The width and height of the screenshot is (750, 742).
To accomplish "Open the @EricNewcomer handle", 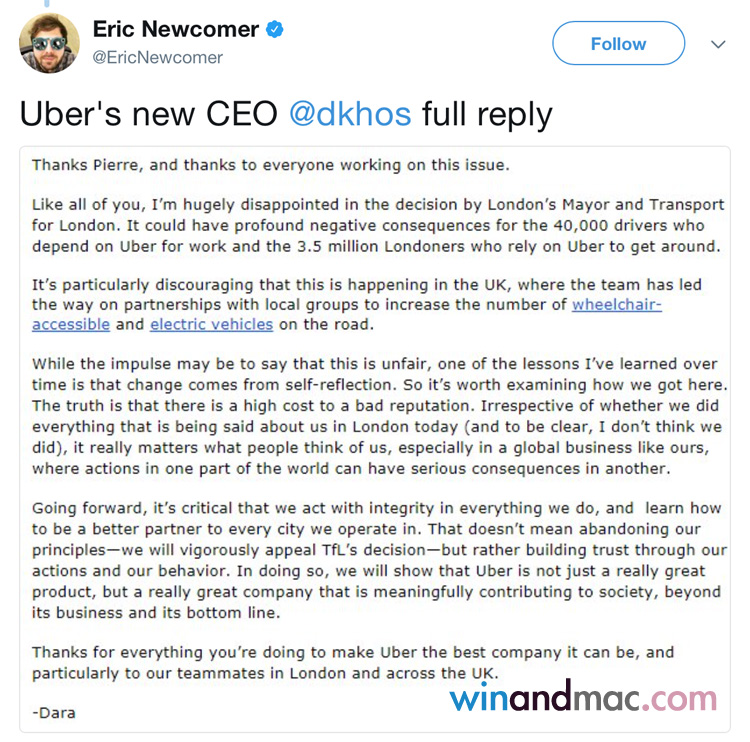I will pos(157,57).
